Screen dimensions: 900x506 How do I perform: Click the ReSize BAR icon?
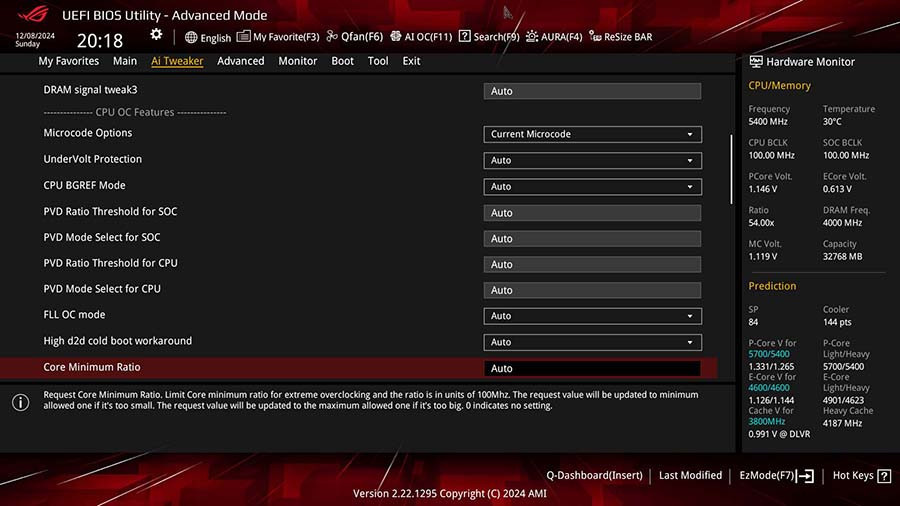click(595, 36)
